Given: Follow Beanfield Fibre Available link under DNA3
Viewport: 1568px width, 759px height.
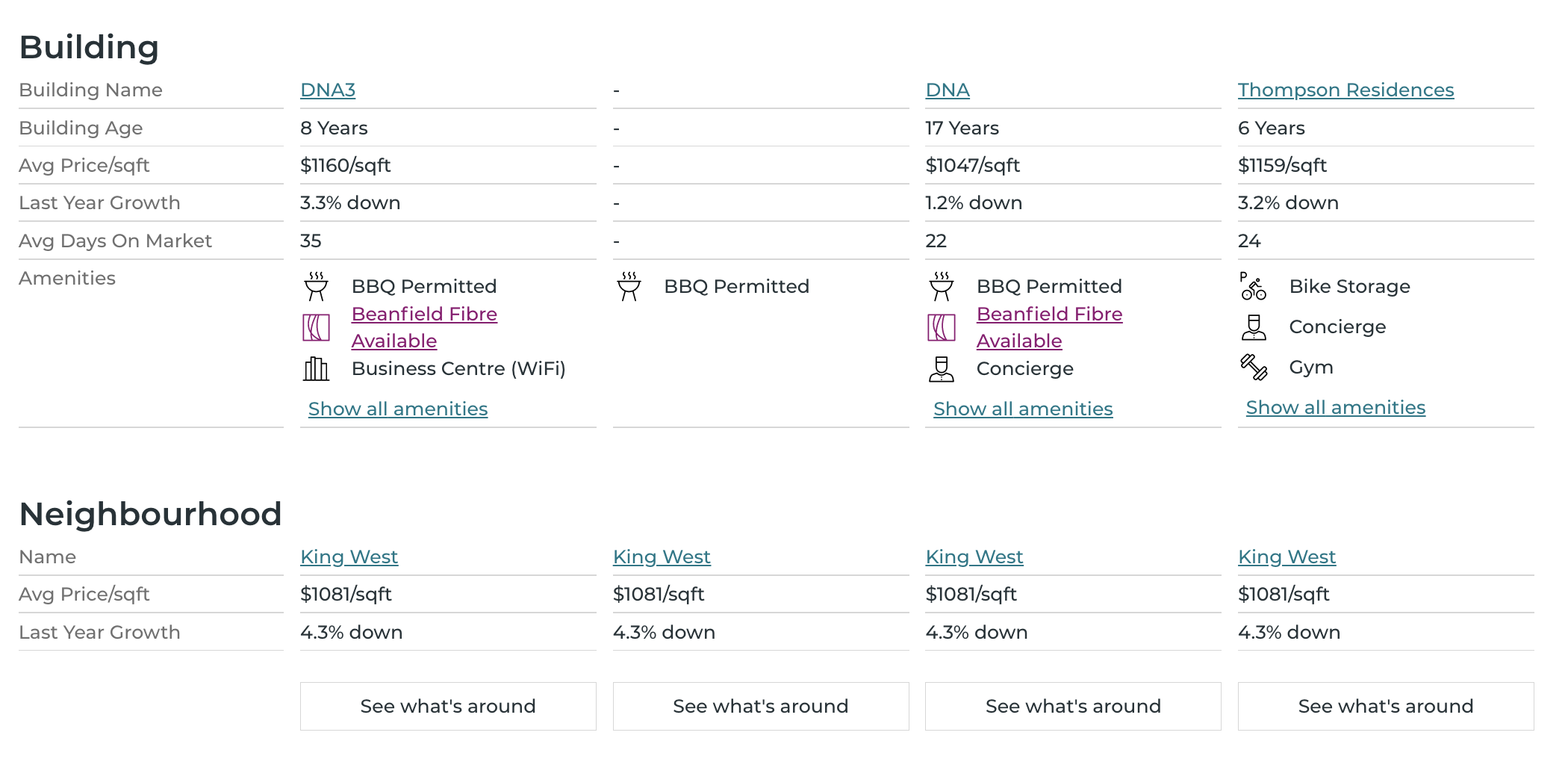Looking at the screenshot, I should pos(423,315).
